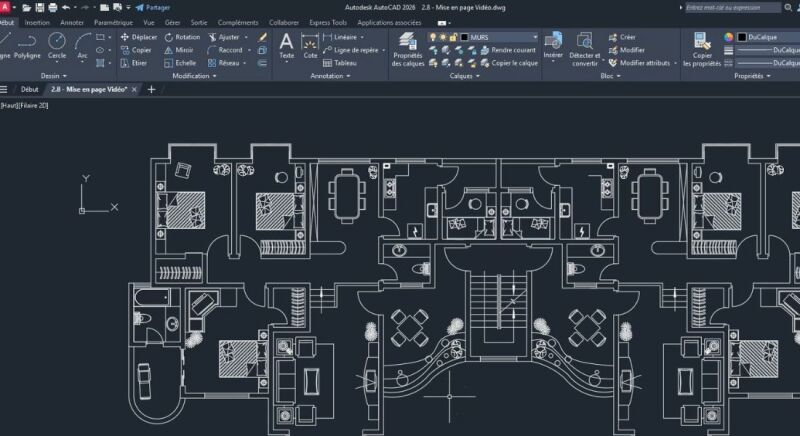
Task: Open the Insertion ribbon tab
Action: (37, 22)
